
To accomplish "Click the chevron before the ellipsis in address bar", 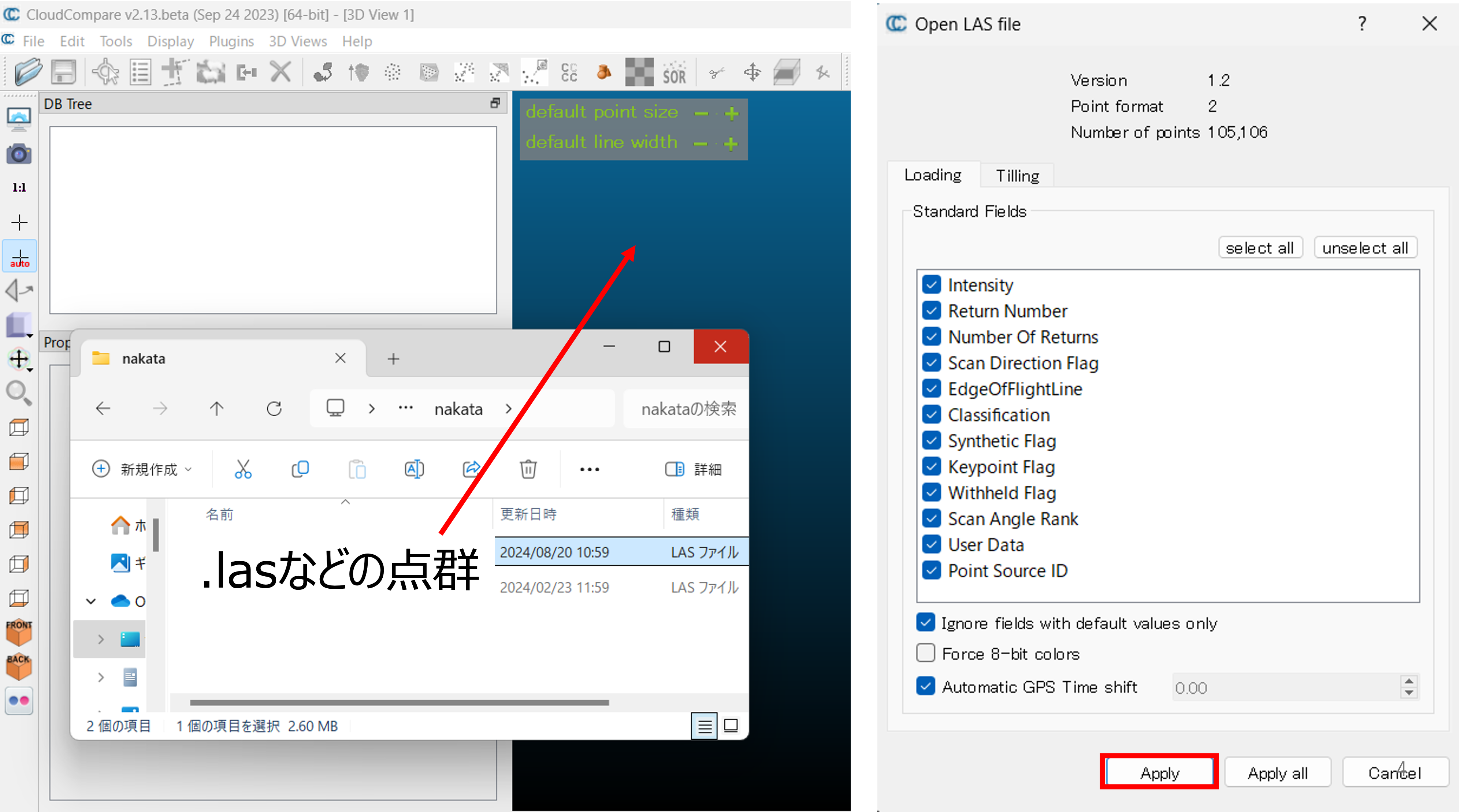I will click(x=372, y=409).
